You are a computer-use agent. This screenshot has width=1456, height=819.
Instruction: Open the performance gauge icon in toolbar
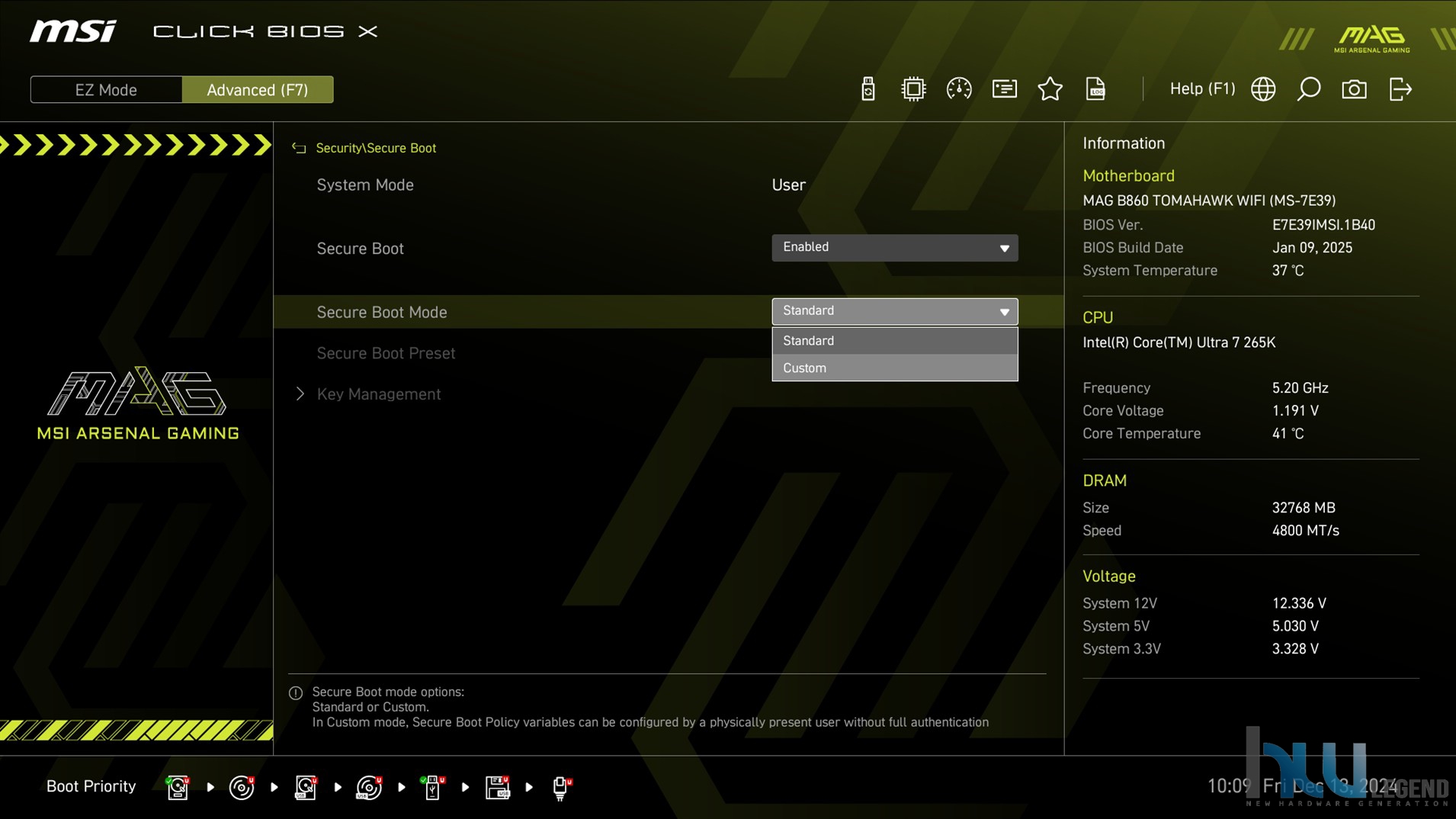tap(959, 89)
